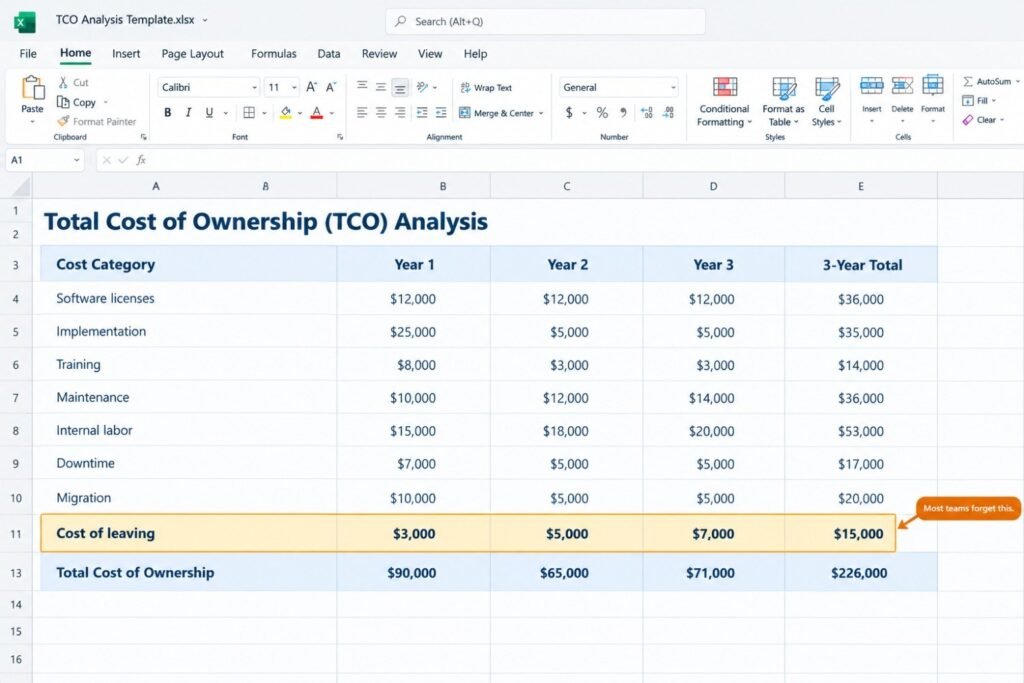
Task: Click the Insert cells icon
Action: tap(872, 86)
